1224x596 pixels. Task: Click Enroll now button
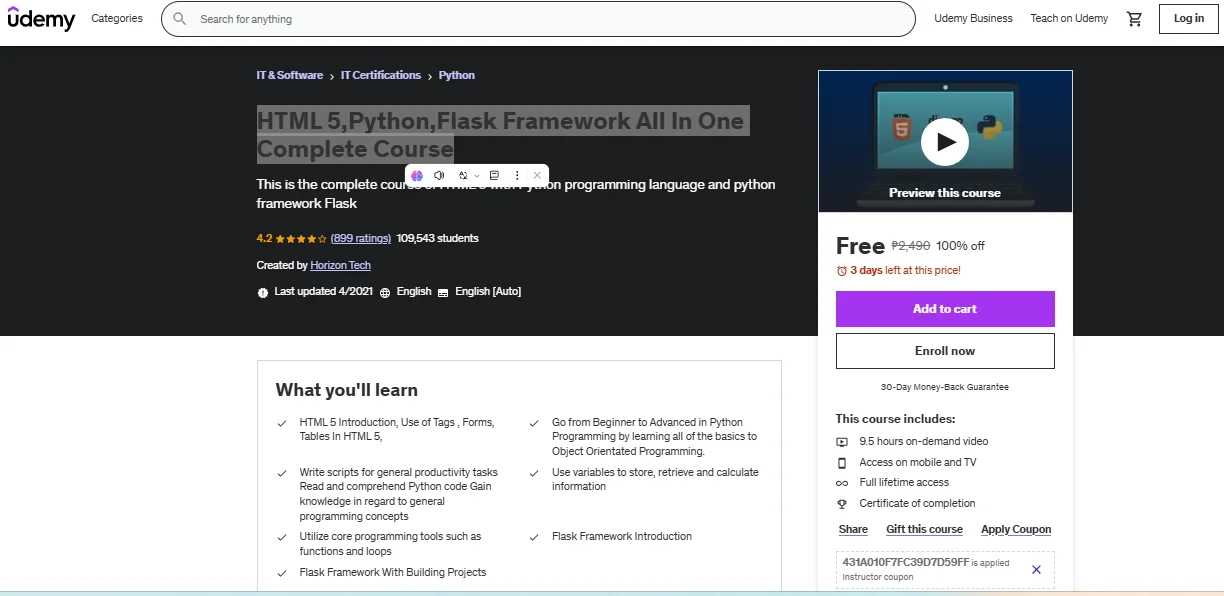[945, 351]
